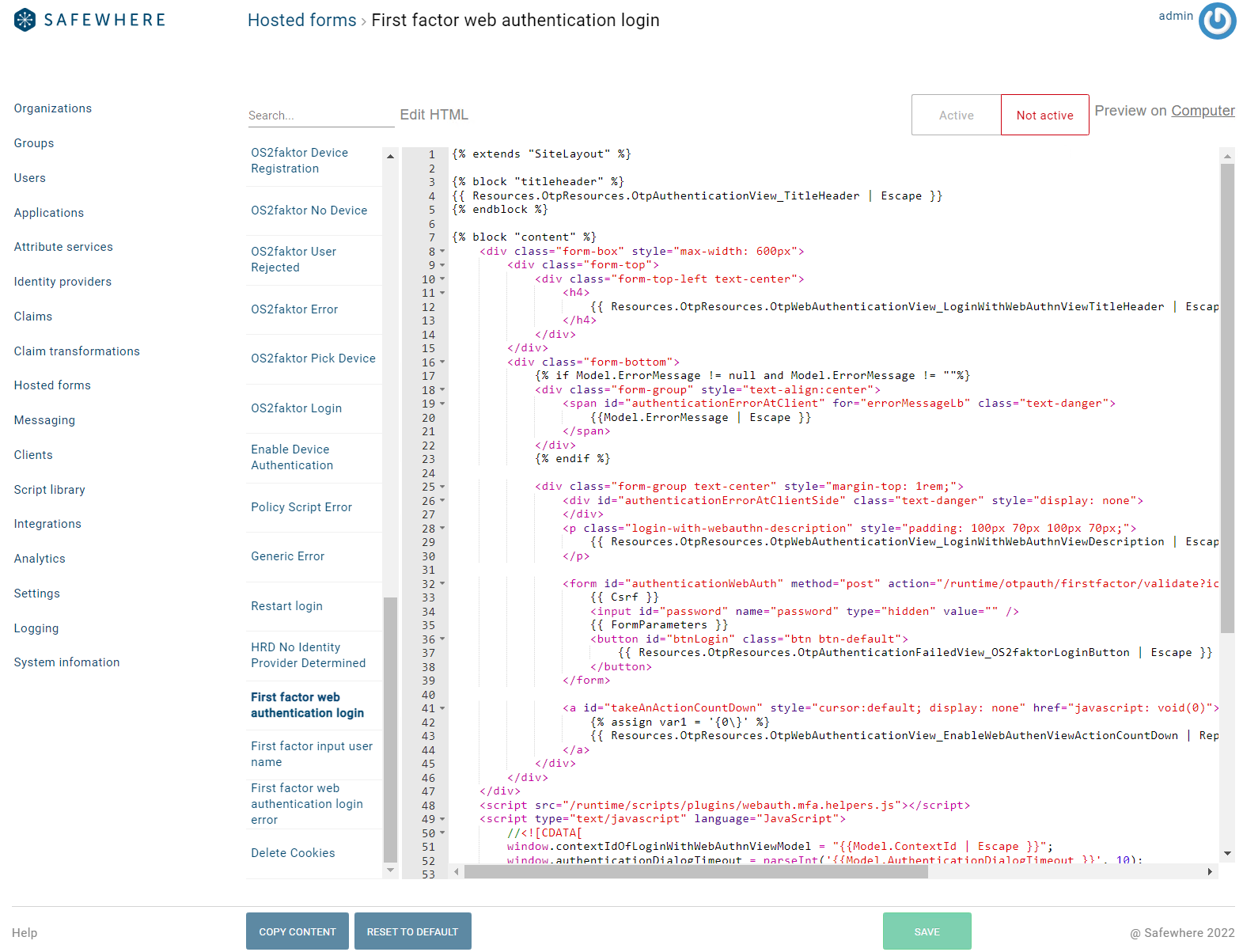Image resolution: width=1243 pixels, height=952 pixels.
Task: Open Identity providers menu item
Action: pos(63,282)
